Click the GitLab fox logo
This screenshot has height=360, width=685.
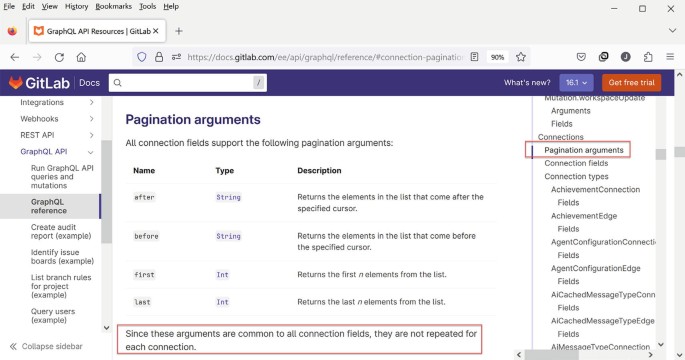tap(16, 83)
